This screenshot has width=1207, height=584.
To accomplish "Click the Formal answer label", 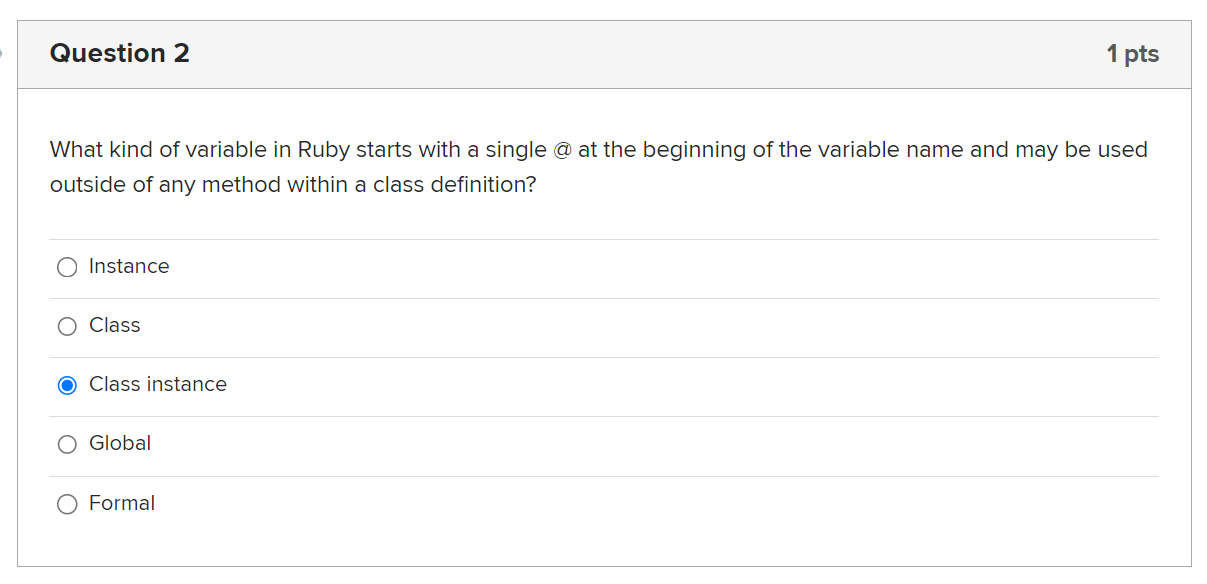I will pos(122,503).
